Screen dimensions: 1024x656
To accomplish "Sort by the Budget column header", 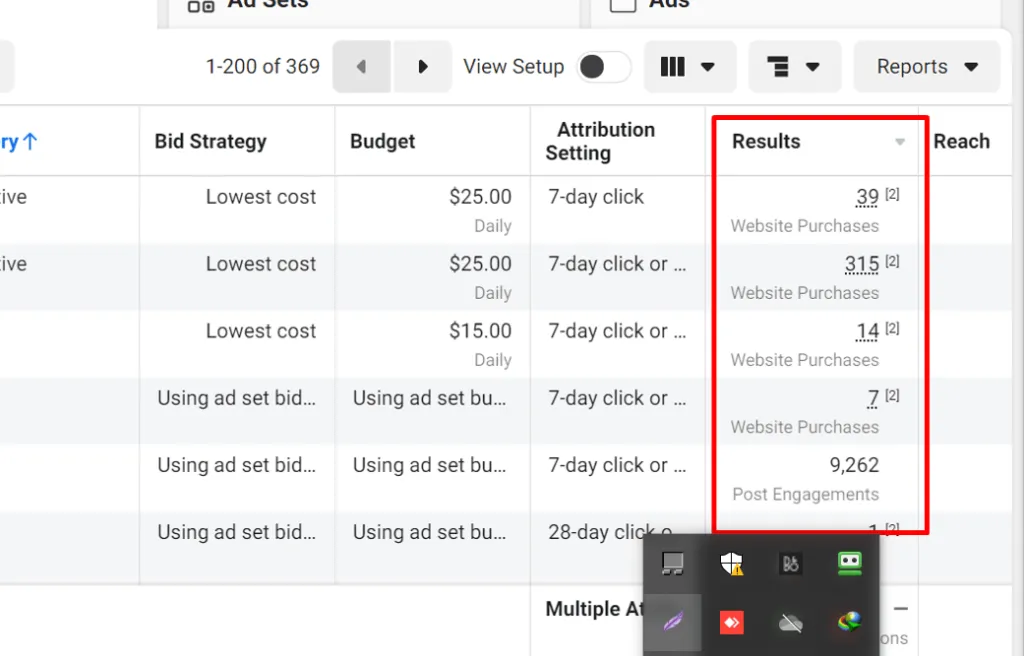I will 382,141.
